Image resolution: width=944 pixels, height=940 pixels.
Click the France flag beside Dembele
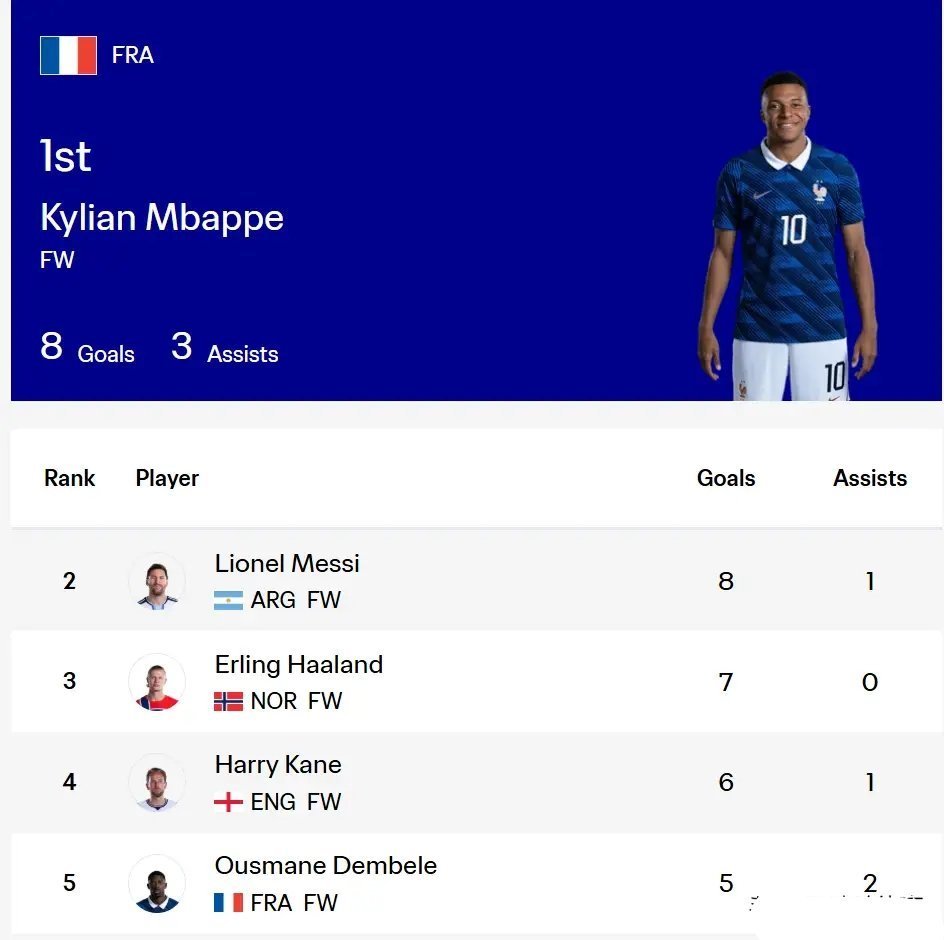pos(228,903)
